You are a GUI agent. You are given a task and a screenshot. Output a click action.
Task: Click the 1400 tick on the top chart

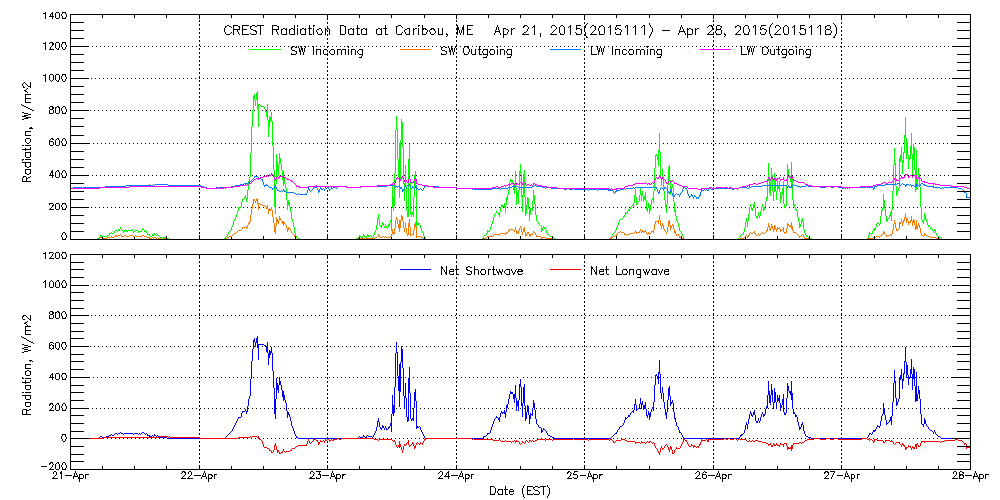pos(54,17)
